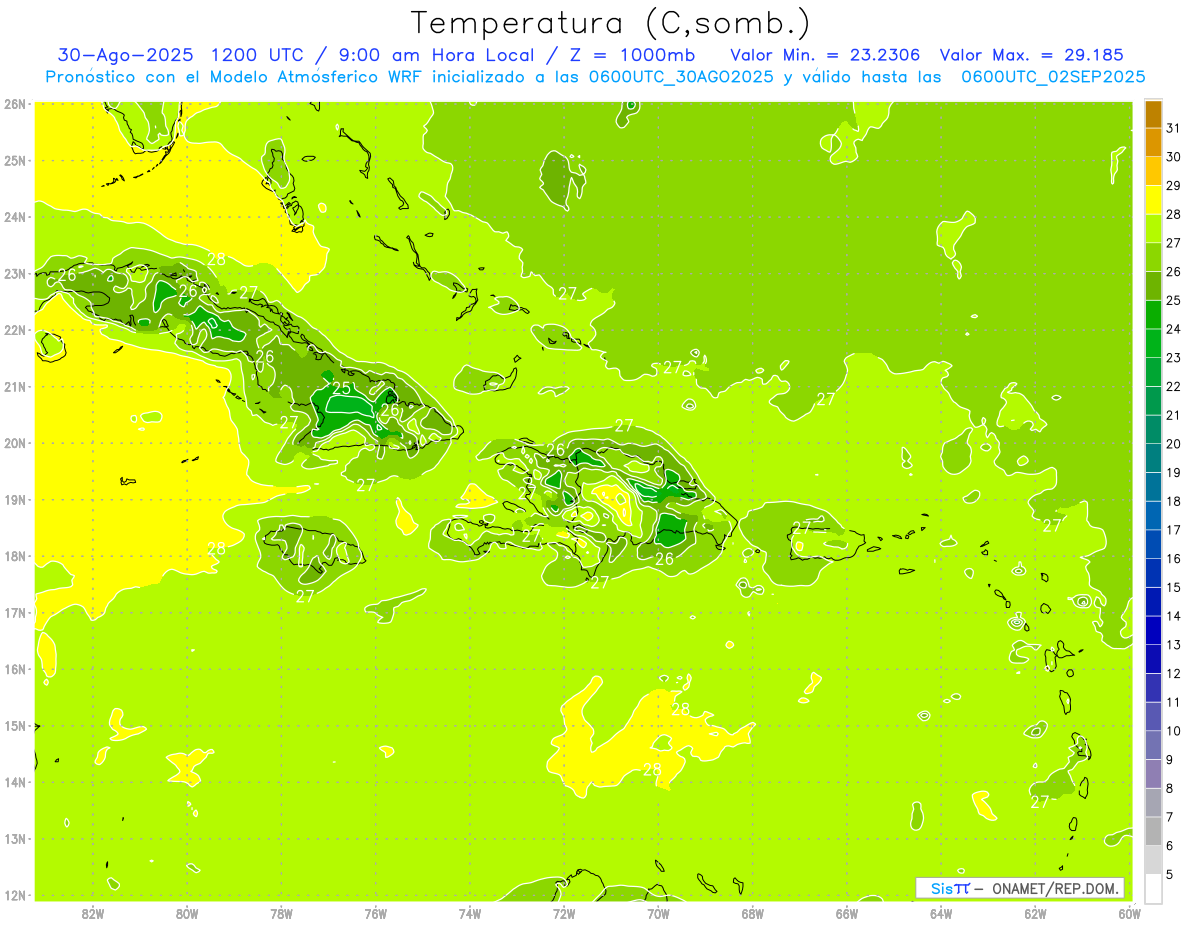The image size is (1200, 927).
Task: Select the 68W longitude label
Action: [x=752, y=913]
